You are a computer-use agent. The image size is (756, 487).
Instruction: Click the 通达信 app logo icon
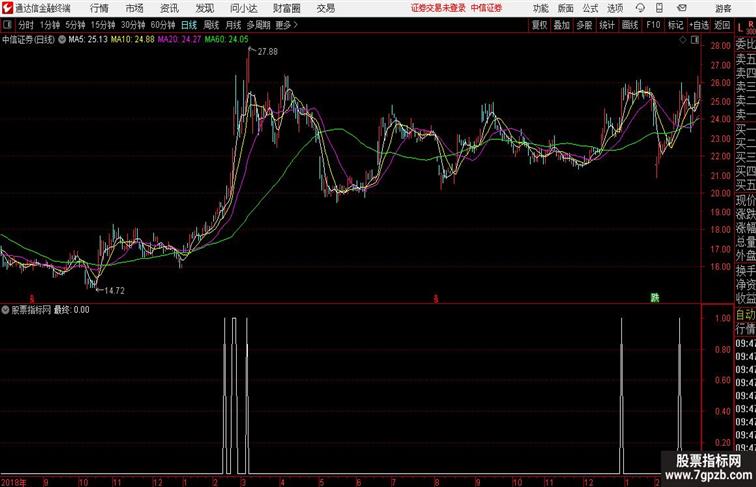pyautogui.click(x=7, y=8)
